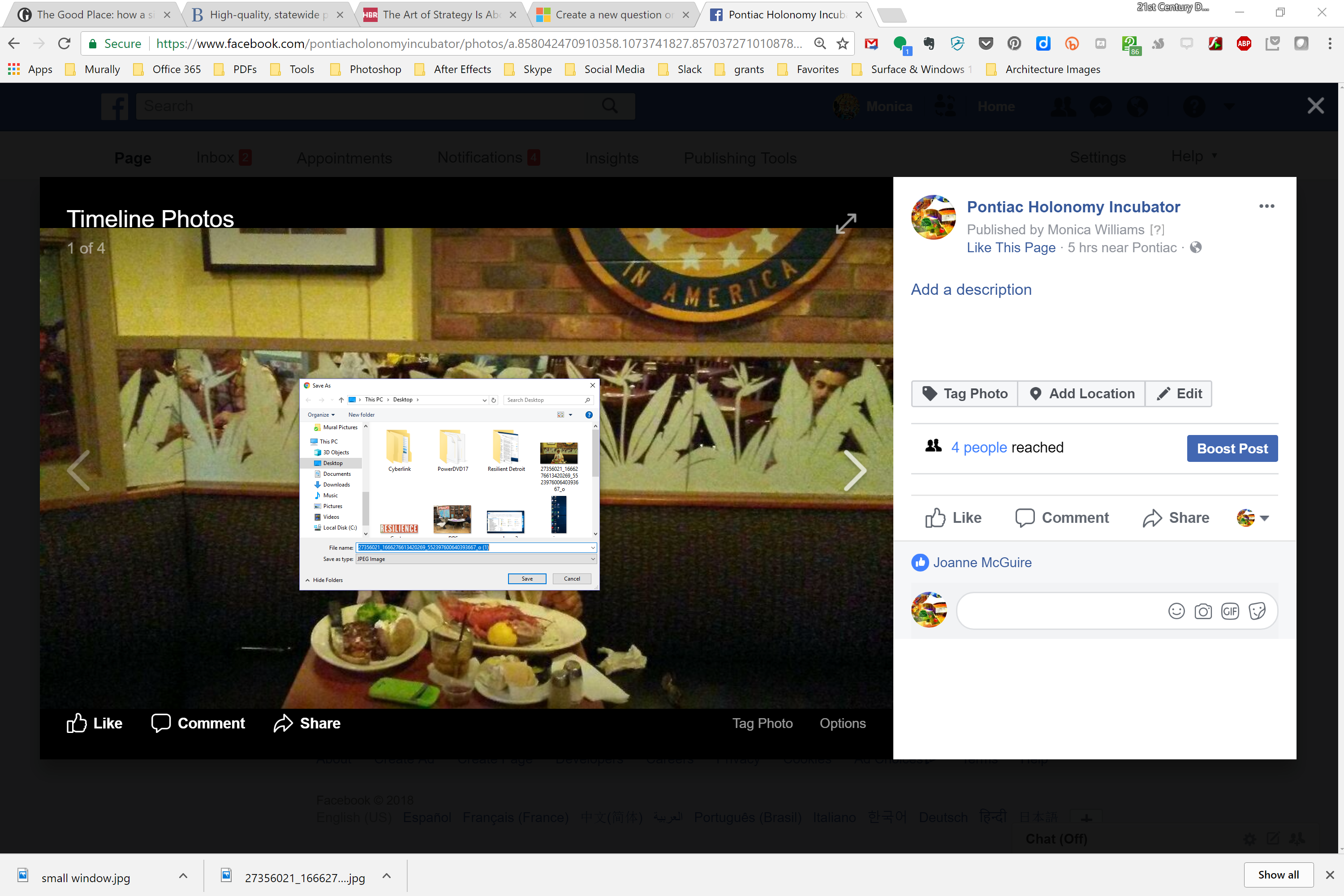This screenshot has width=1344, height=896.
Task: Click Comment in the side panel
Action: tap(1062, 518)
